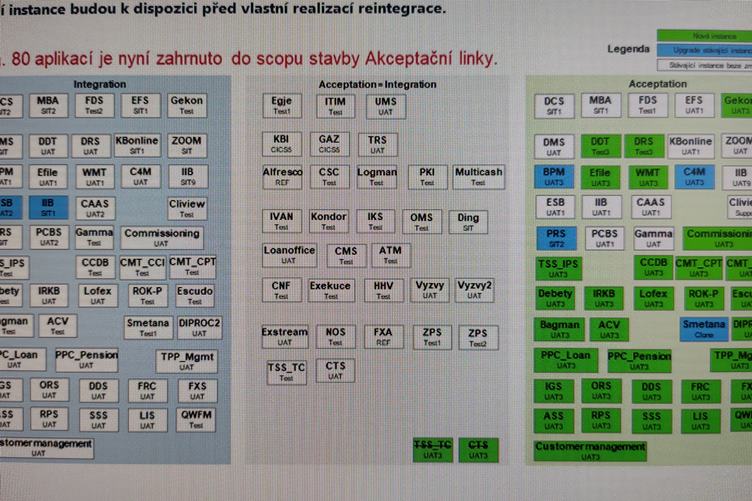This screenshot has width=752, height=501.
Task: Click the PKI Test box
Action: 427,177
